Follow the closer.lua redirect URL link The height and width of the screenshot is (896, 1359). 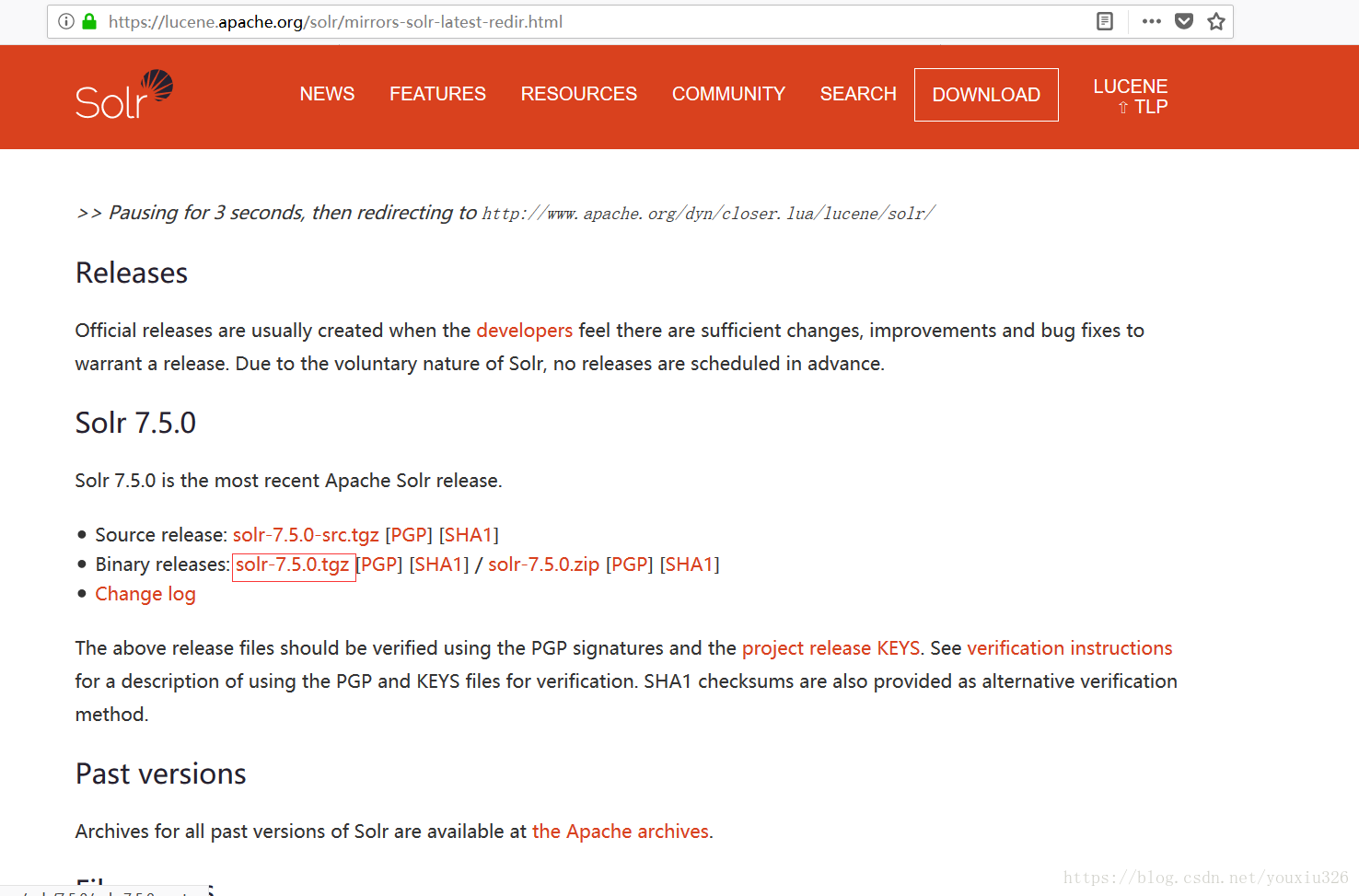coord(708,214)
